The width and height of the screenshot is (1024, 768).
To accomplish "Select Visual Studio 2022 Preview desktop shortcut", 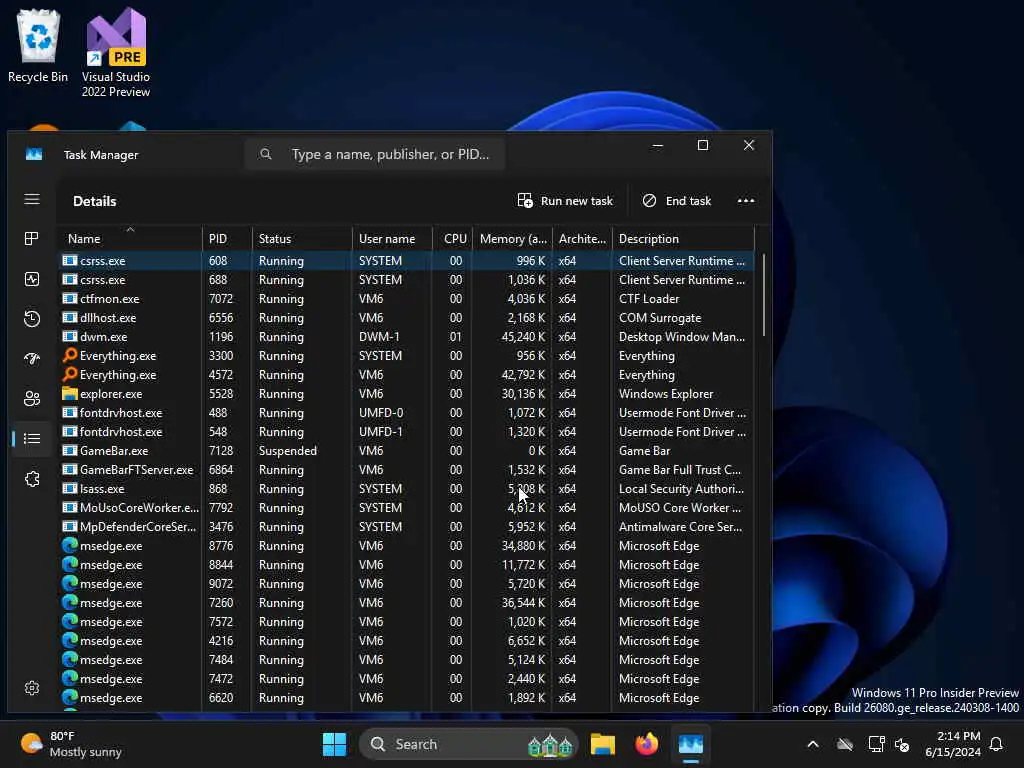I will click(116, 54).
